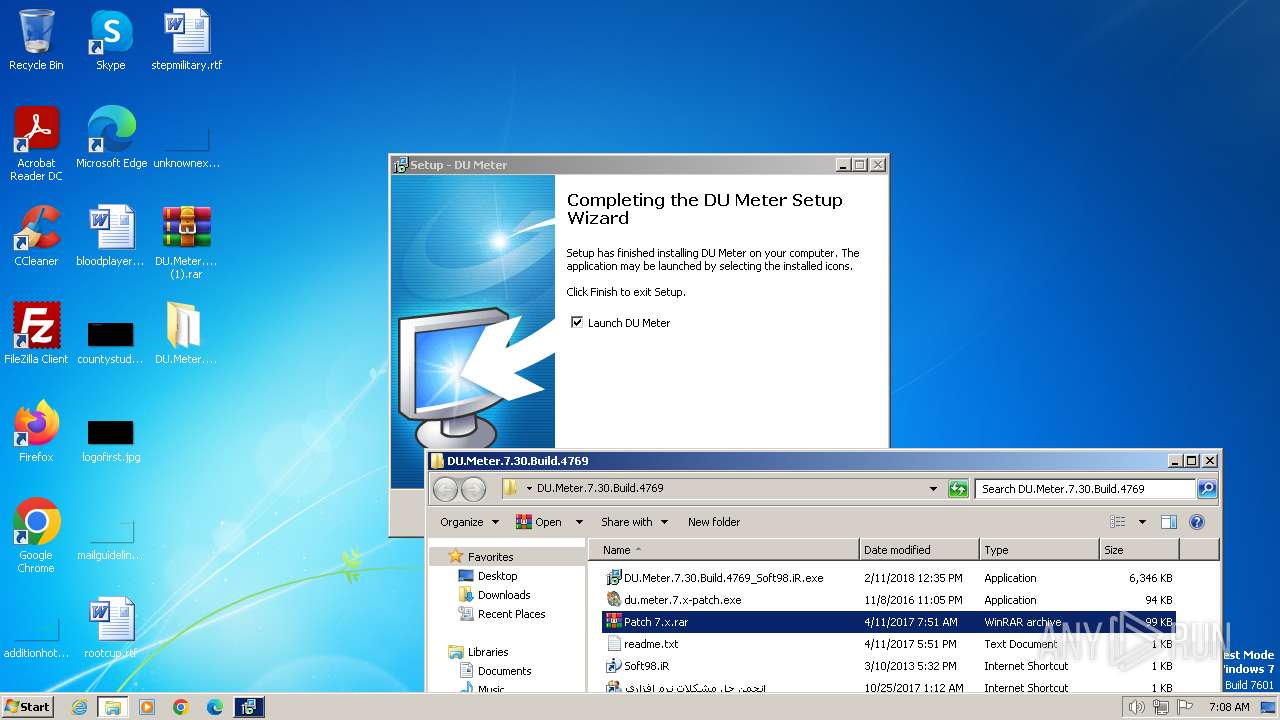Select DU.Meter.7.30.Build.4769_Soft98.iR.exe file
The width and height of the screenshot is (1280, 720).
[890, 578]
